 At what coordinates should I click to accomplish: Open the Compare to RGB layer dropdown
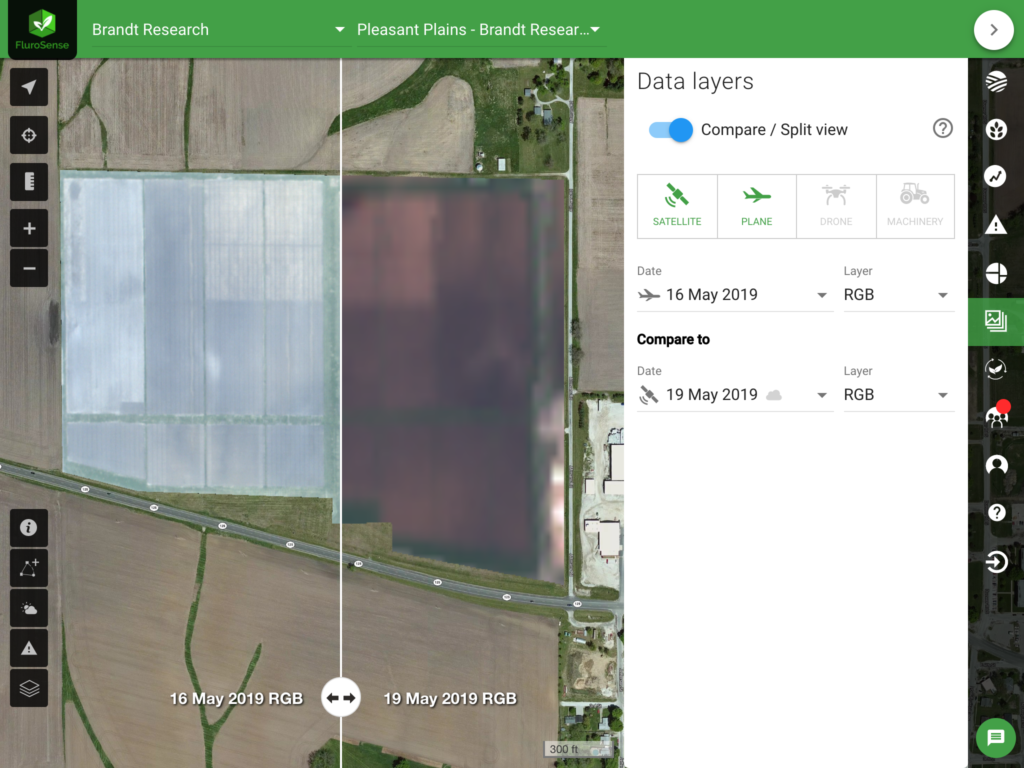click(899, 395)
